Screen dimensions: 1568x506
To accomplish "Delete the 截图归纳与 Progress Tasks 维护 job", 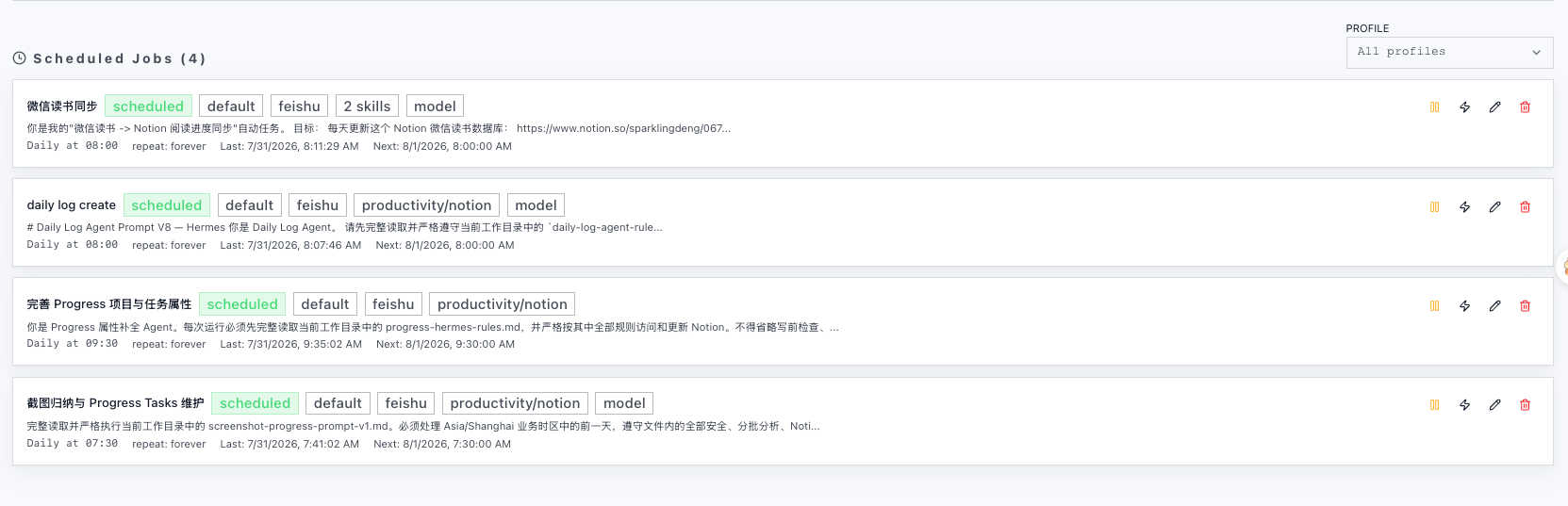I will tap(1525, 404).
